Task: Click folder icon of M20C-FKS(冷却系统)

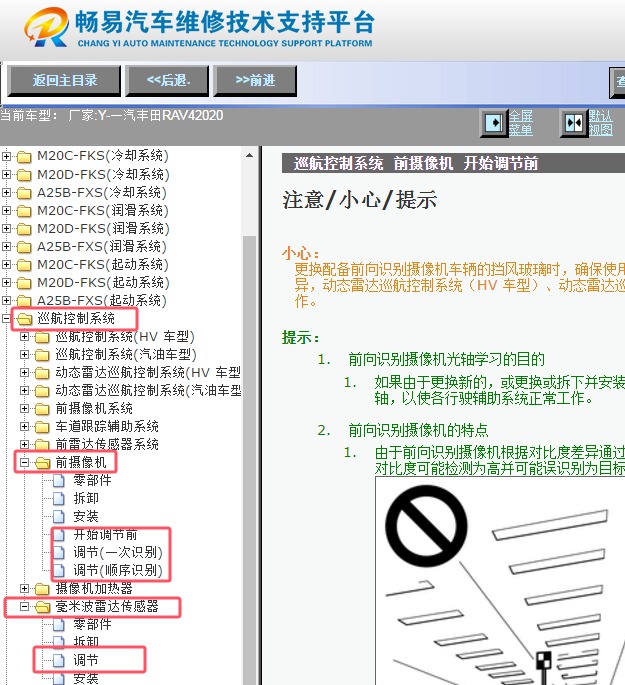Action: click(x=24, y=156)
